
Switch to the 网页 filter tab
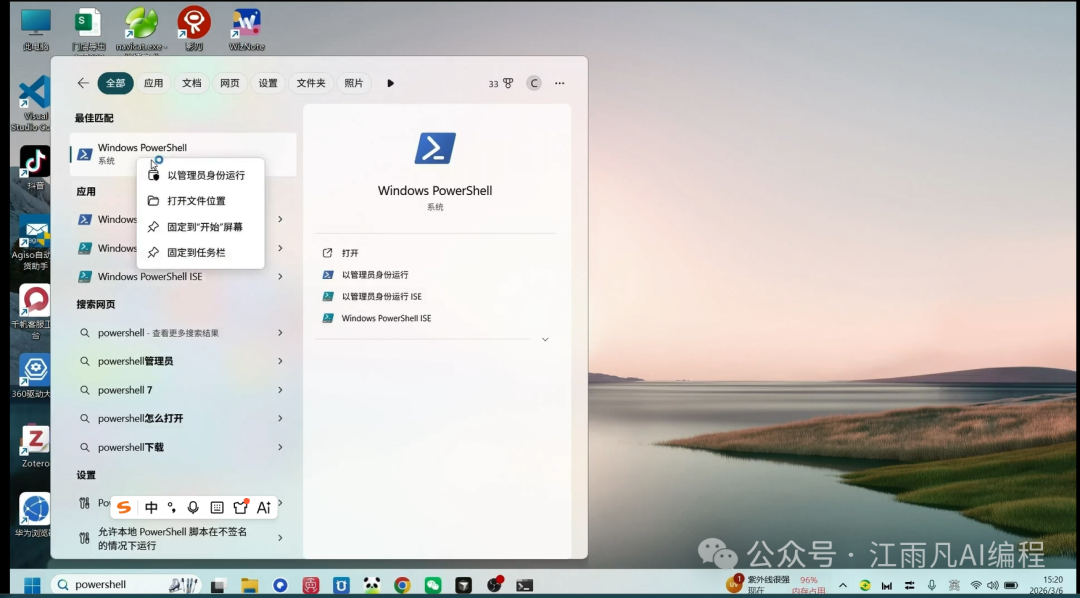(x=230, y=83)
